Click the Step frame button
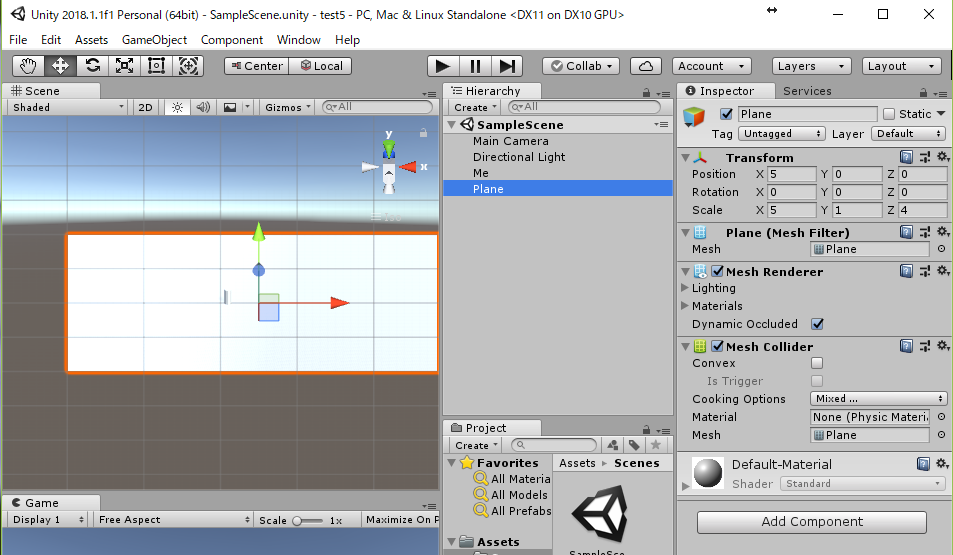Viewport: 953px width, 555px height. [x=507, y=66]
